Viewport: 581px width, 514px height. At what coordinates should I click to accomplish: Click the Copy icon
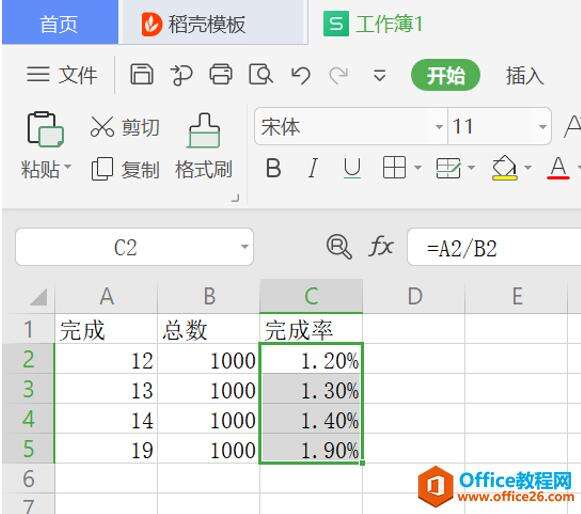(102, 169)
